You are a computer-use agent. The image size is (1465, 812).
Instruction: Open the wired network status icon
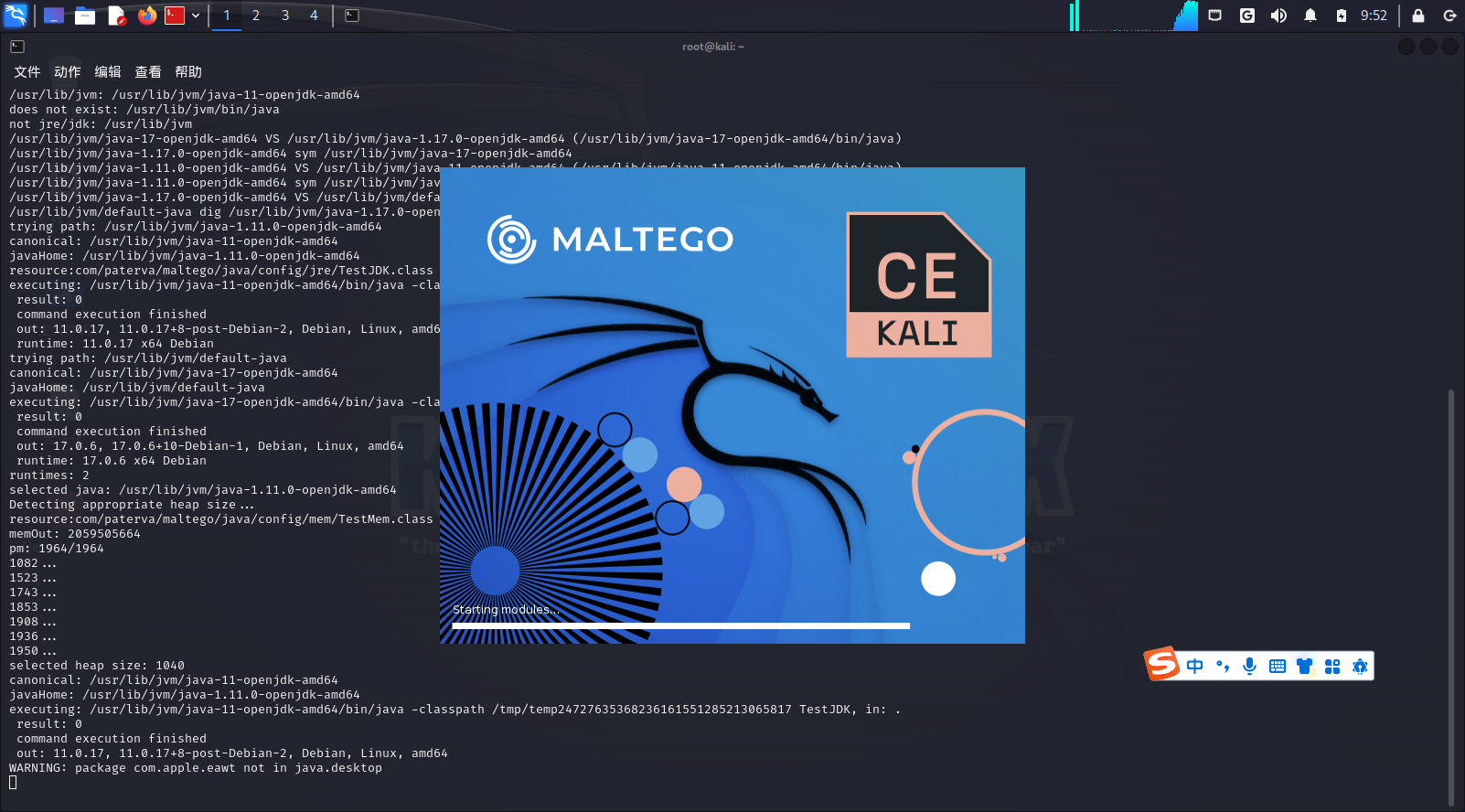tap(1215, 16)
